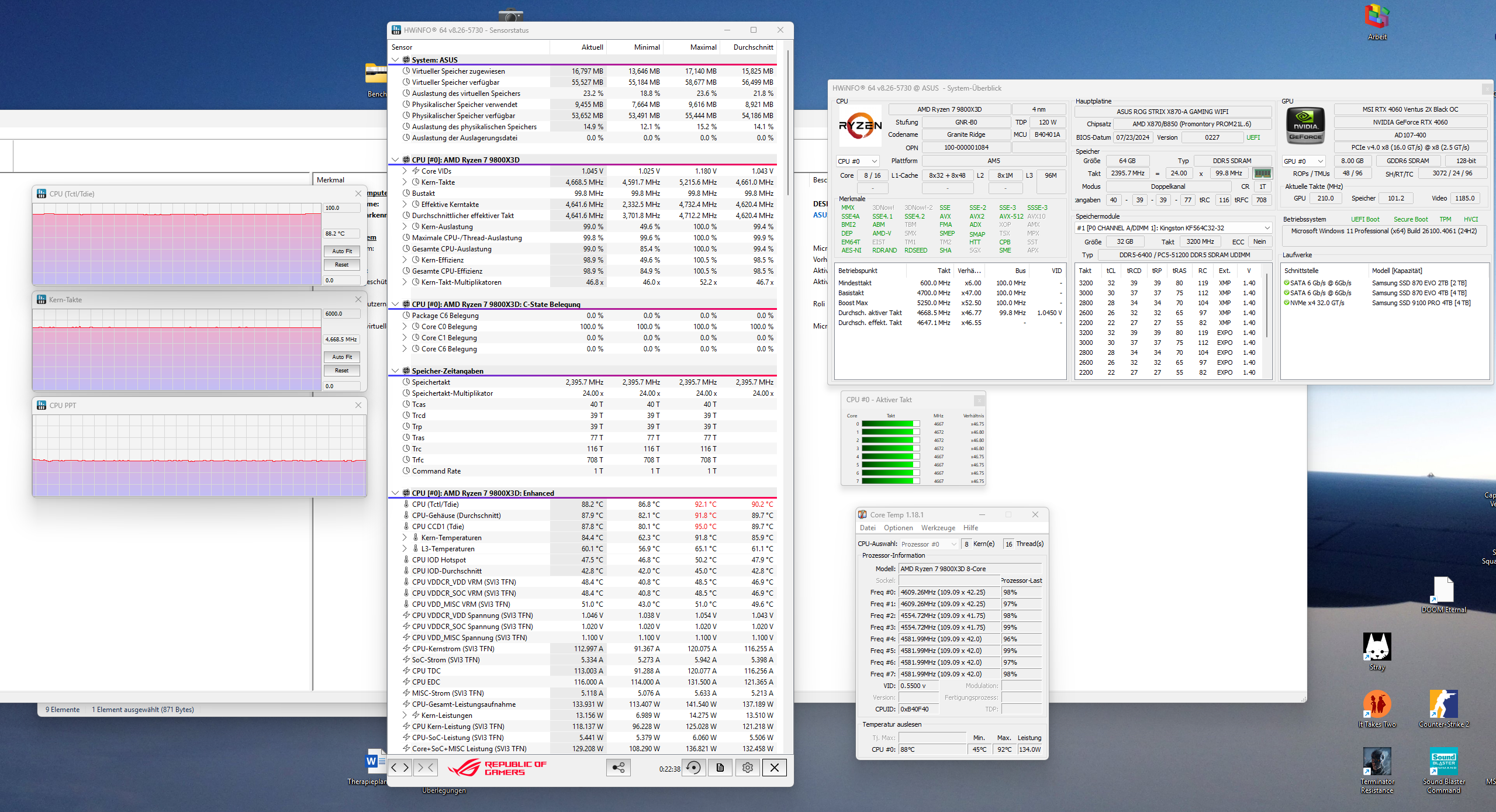Expand the Kern-Temperaturen row

[405, 538]
